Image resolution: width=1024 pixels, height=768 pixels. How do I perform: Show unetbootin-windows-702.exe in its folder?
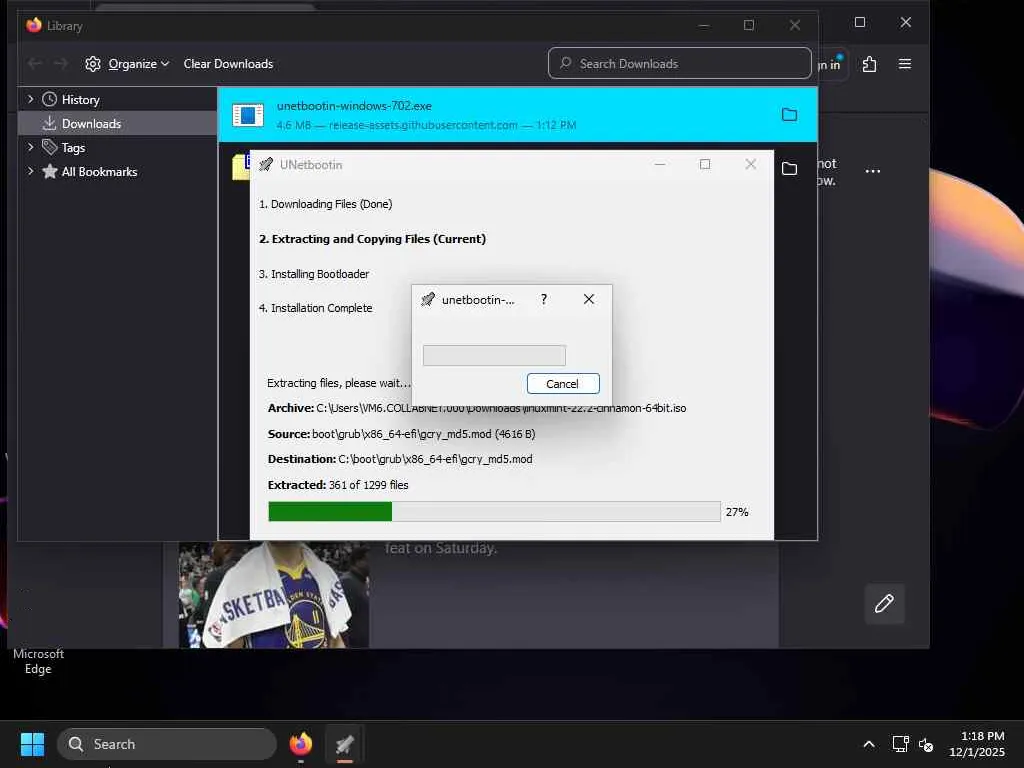coord(789,115)
